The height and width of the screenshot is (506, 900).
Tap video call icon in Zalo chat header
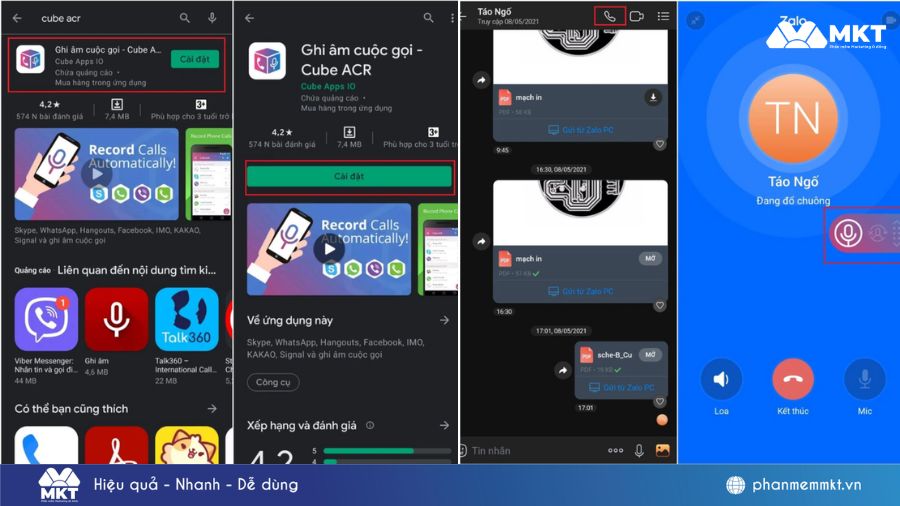pos(637,17)
